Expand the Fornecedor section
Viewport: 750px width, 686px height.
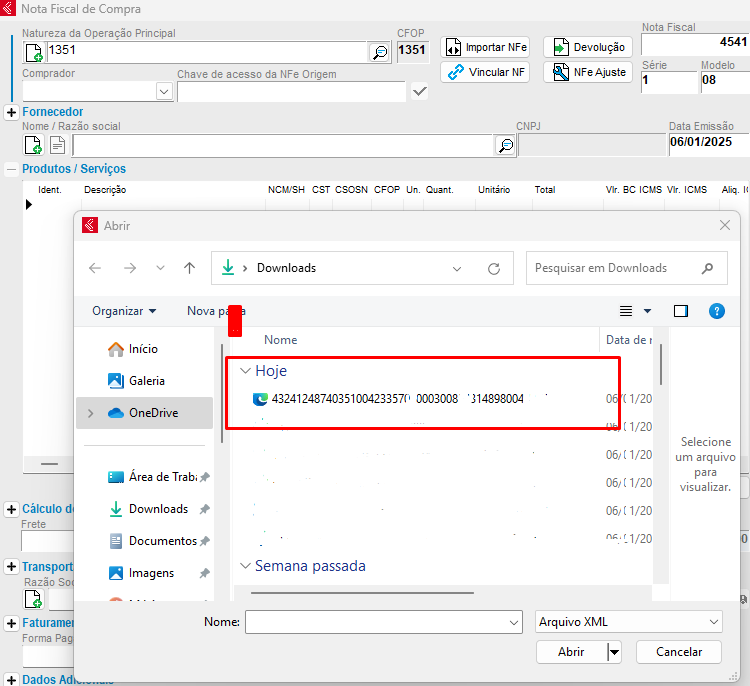(11, 112)
